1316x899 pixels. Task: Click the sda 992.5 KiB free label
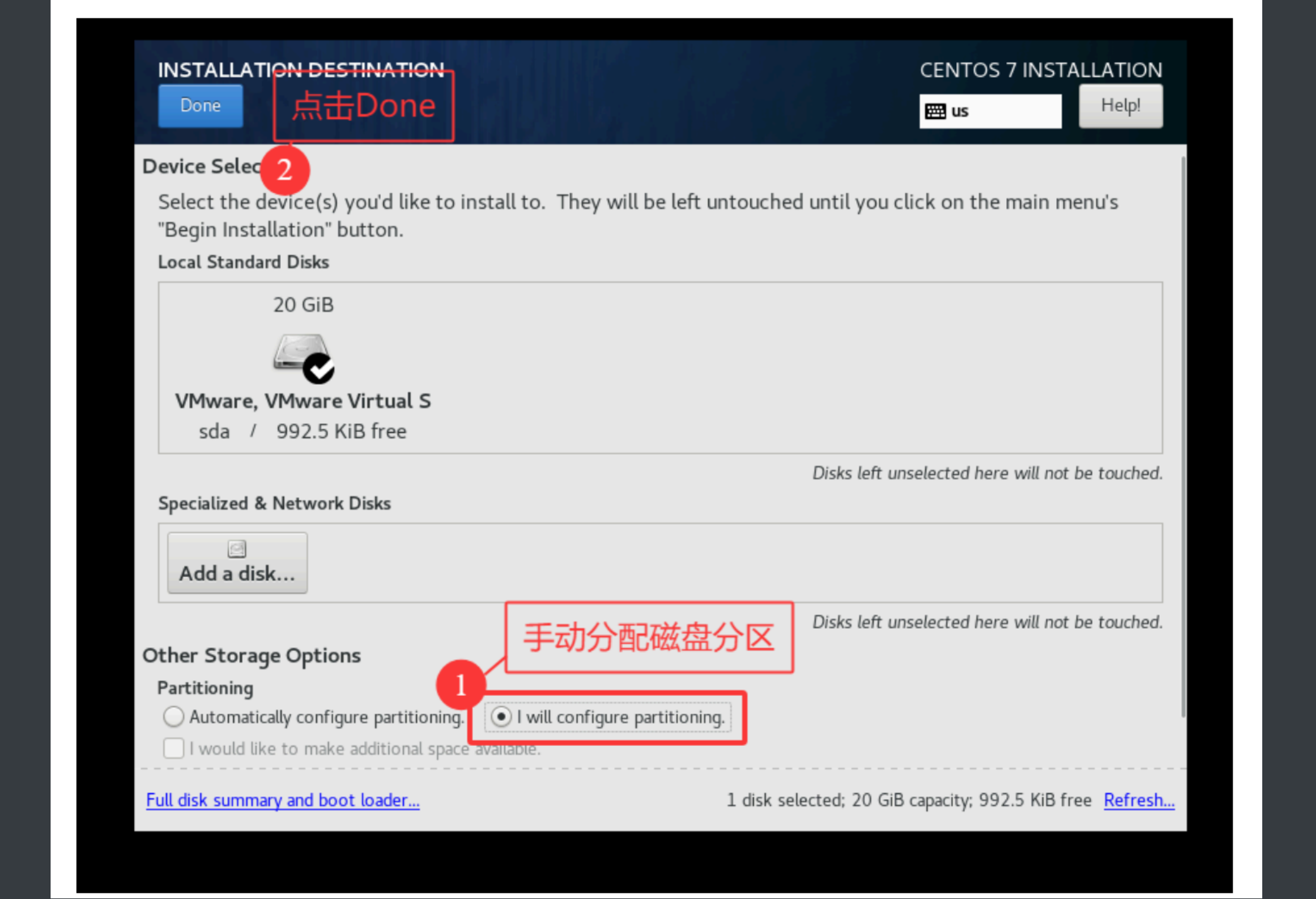coord(303,431)
